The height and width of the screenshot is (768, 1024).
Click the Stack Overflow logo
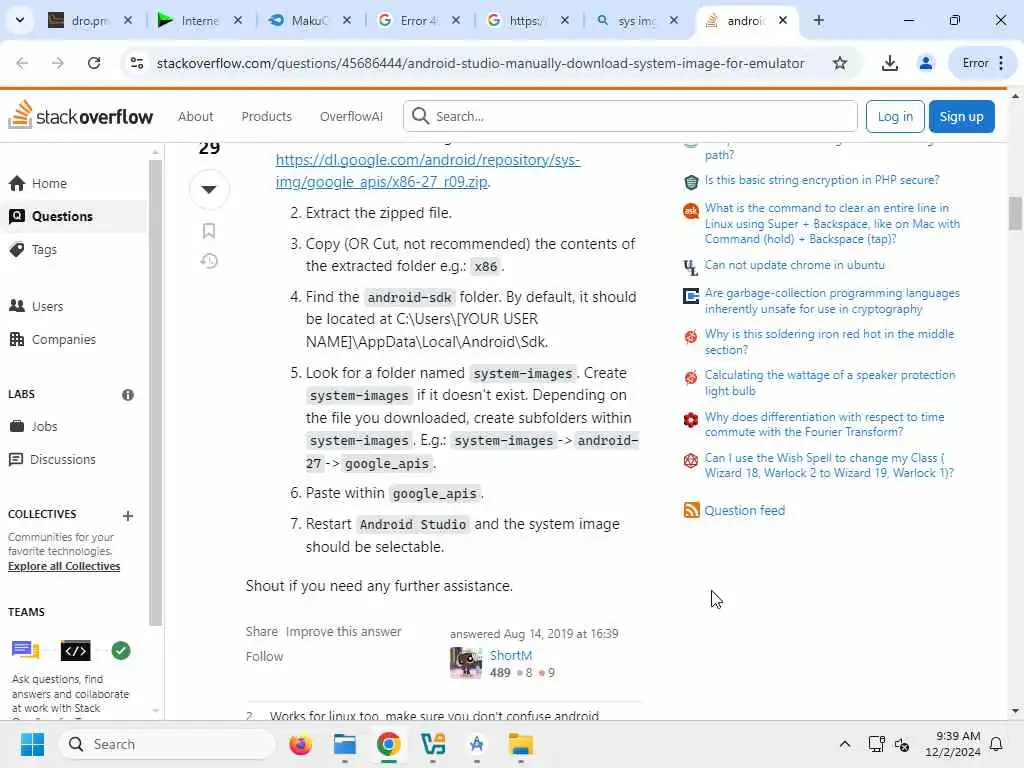coord(80,116)
